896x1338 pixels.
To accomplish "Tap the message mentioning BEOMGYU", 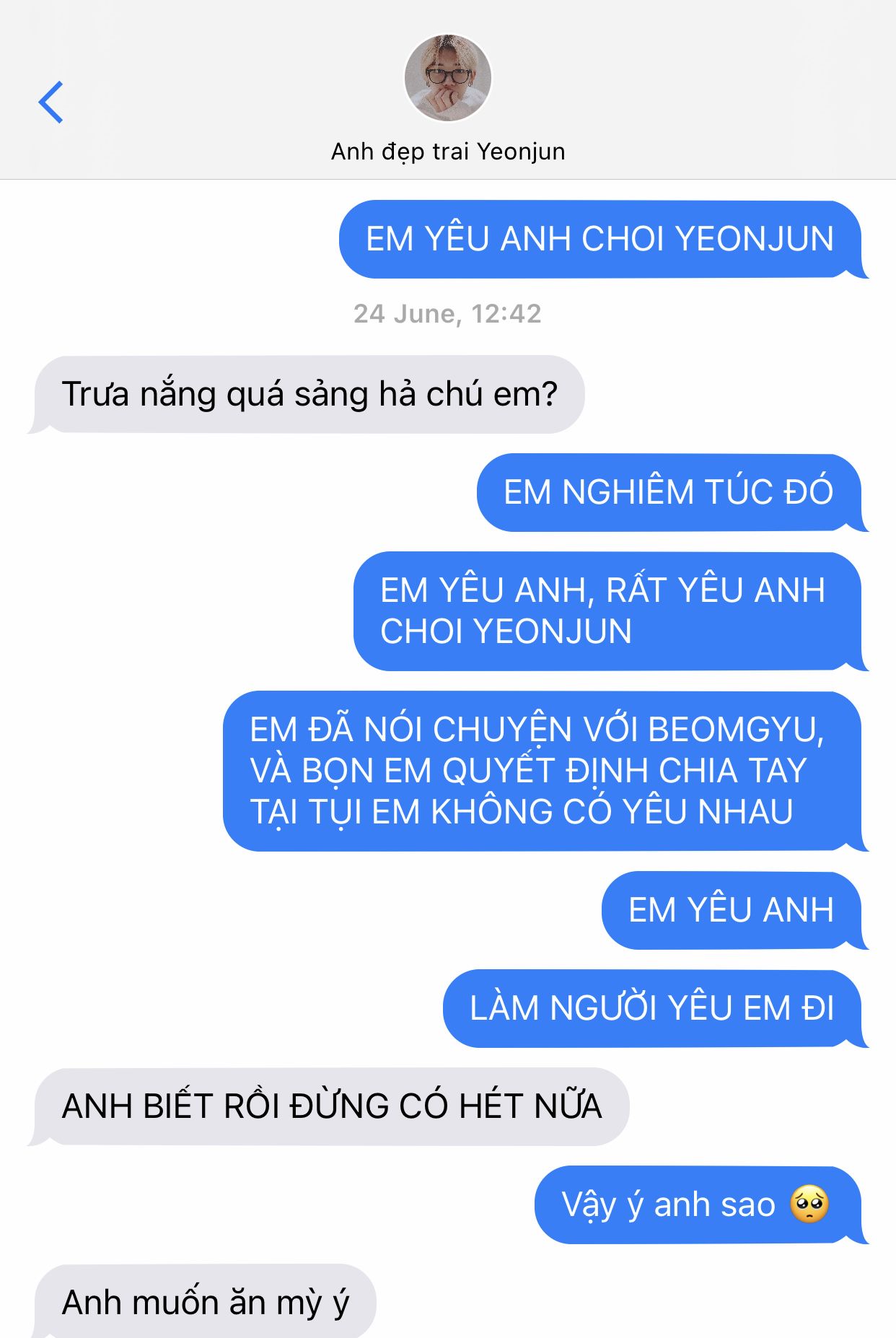I will 545,771.
